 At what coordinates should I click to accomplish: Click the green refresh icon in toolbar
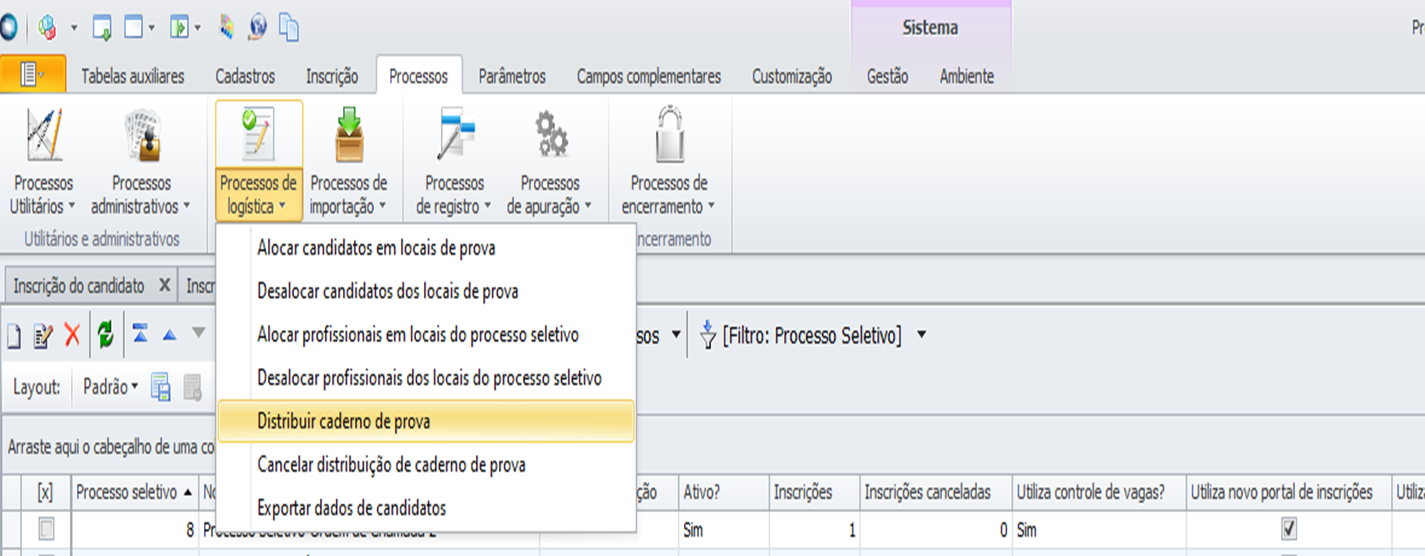105,336
